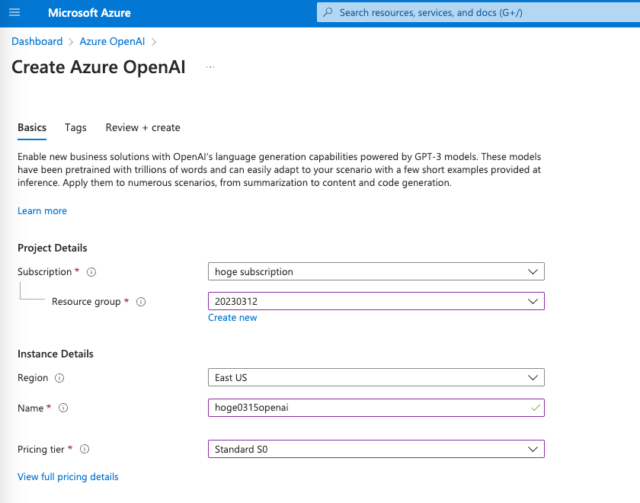Show Name field info tooltip icon
The image size is (640, 503).
click(x=63, y=408)
